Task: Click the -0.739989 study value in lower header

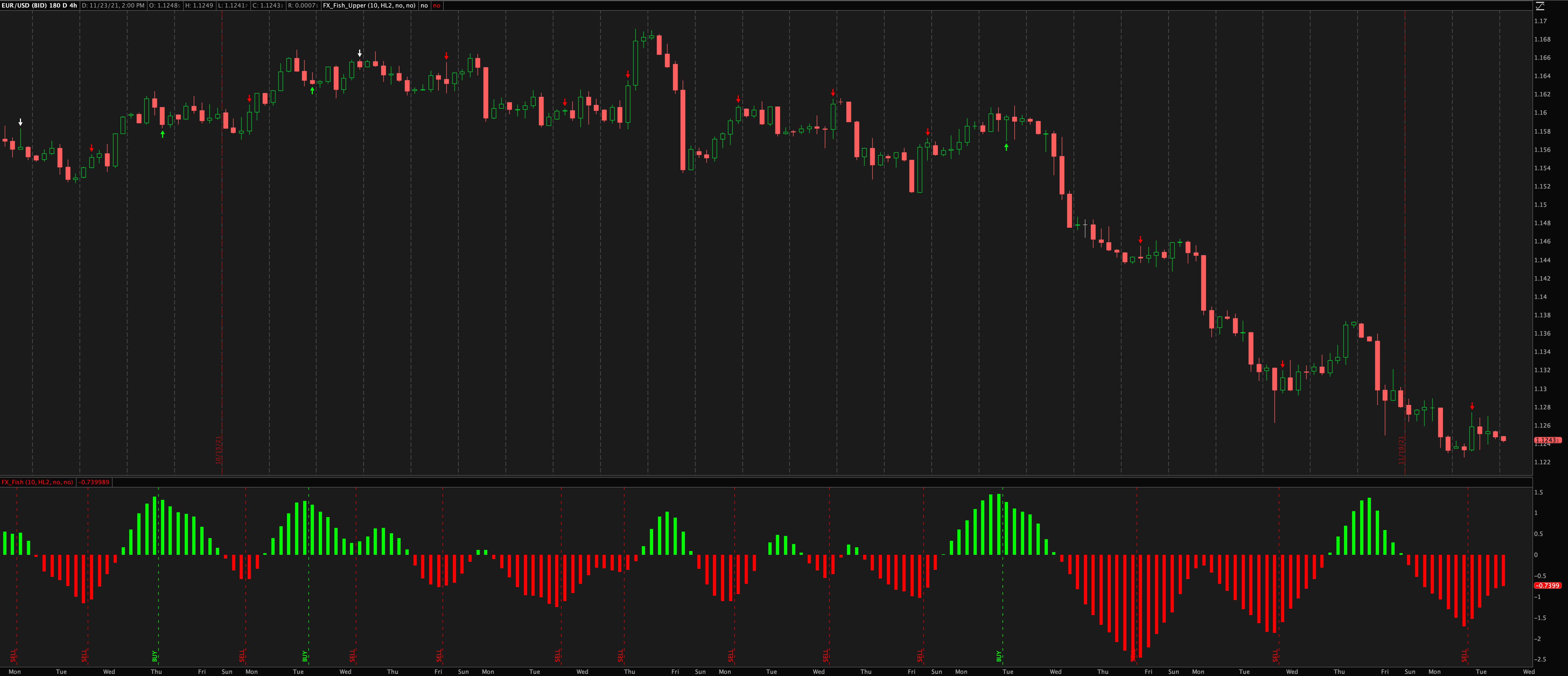Action: pos(94,482)
